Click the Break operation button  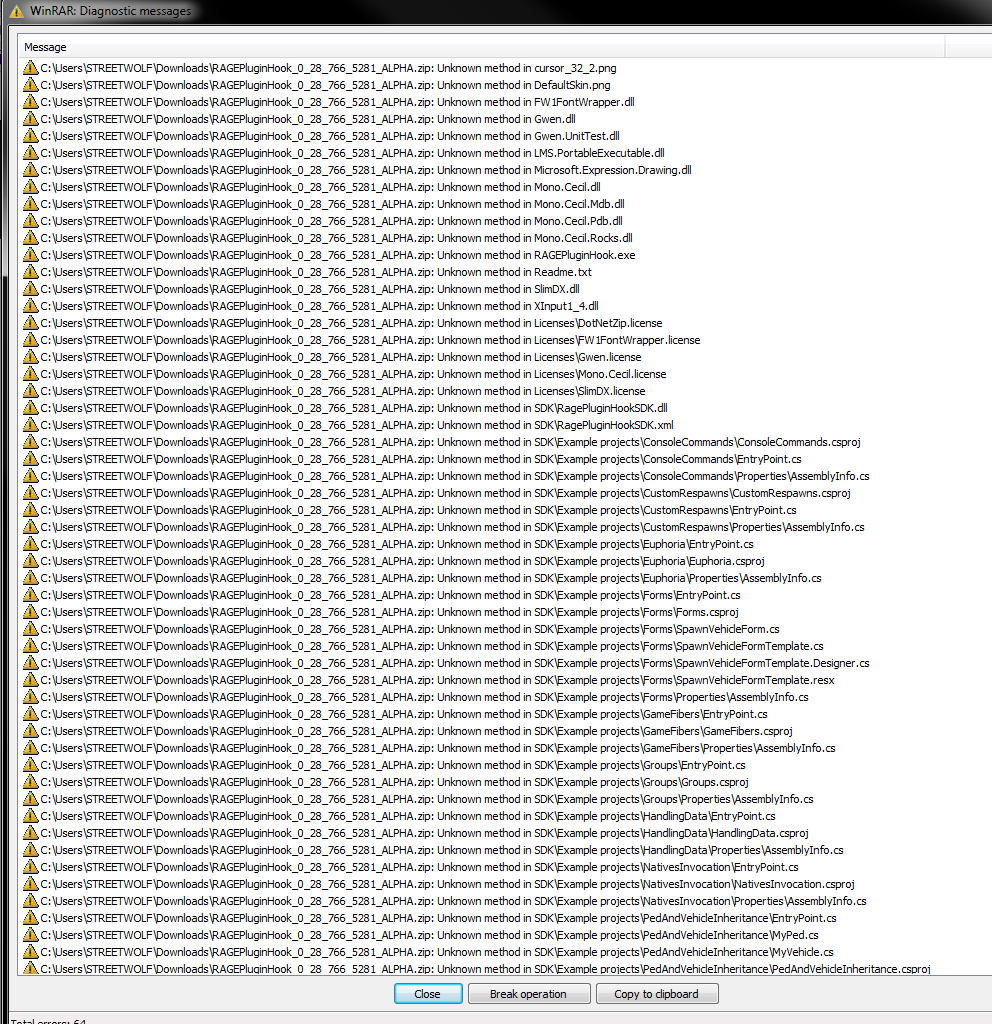tap(528, 993)
